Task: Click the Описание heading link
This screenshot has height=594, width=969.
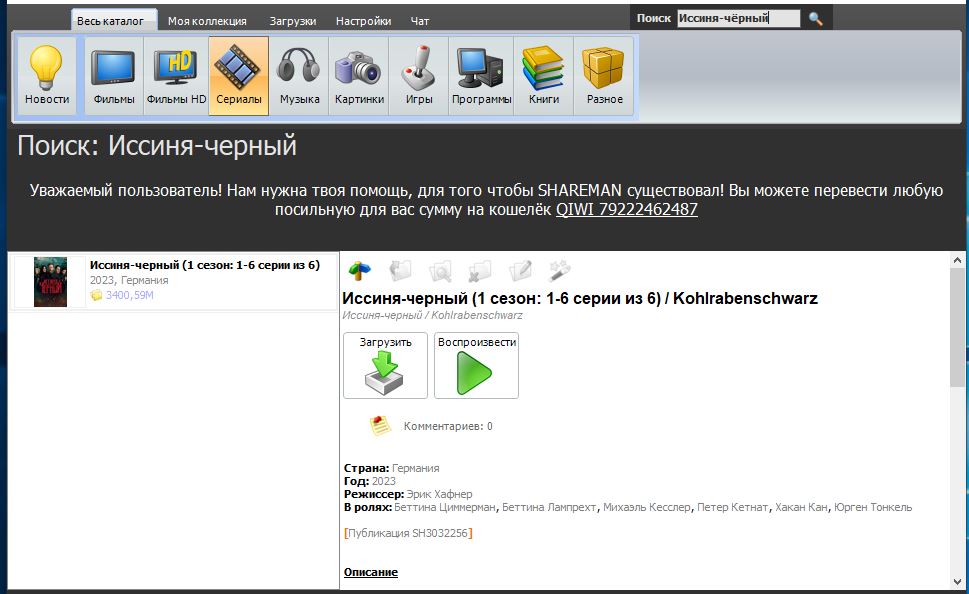Action: [x=371, y=572]
